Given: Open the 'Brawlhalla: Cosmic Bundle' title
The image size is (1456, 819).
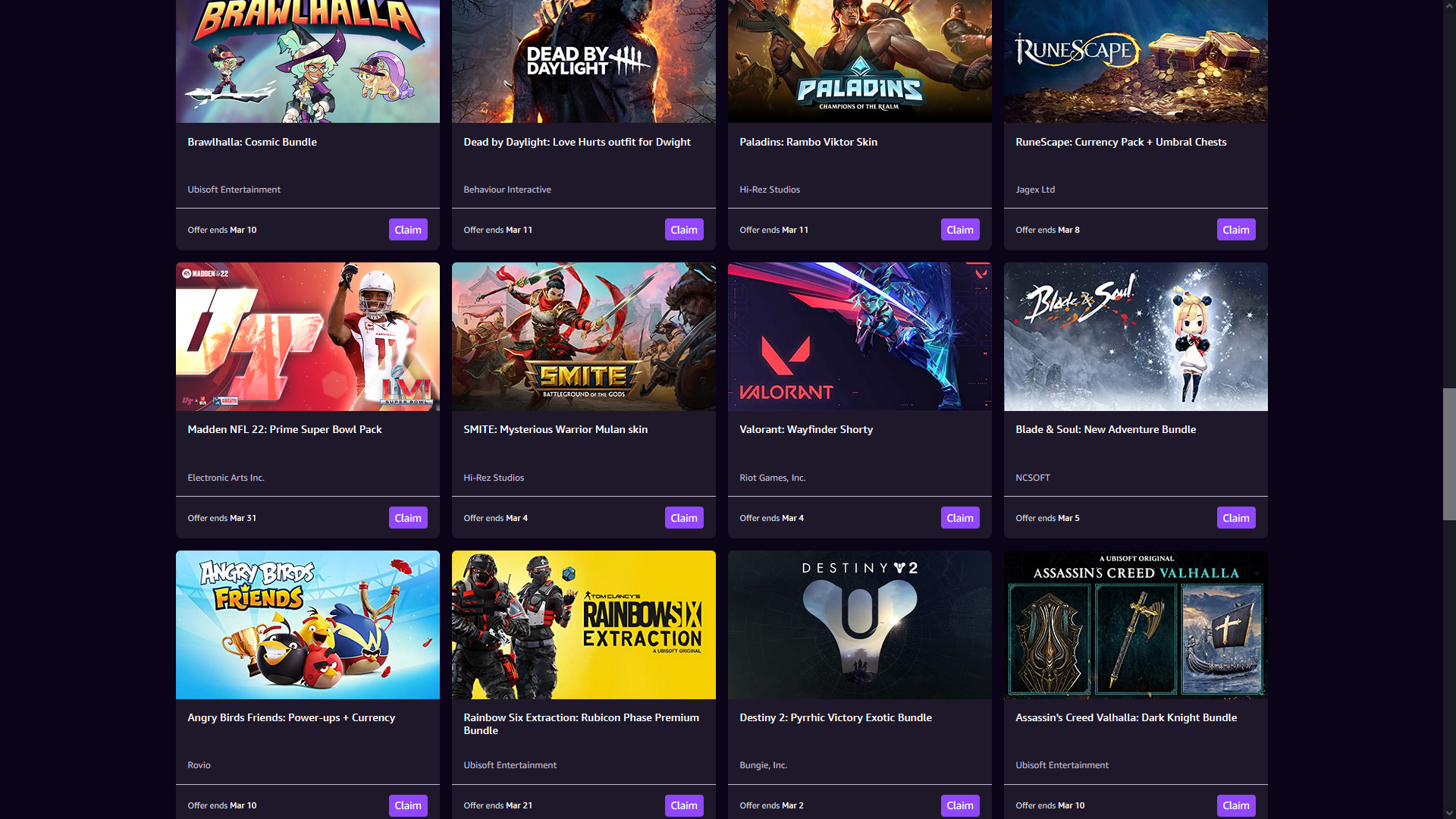Looking at the screenshot, I should pos(253,142).
